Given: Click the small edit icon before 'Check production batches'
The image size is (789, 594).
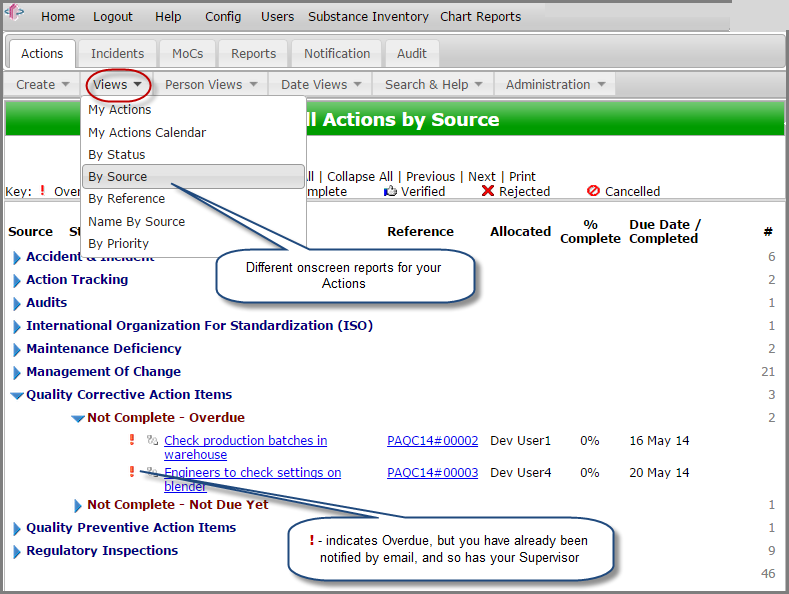Looking at the screenshot, I should [x=152, y=440].
